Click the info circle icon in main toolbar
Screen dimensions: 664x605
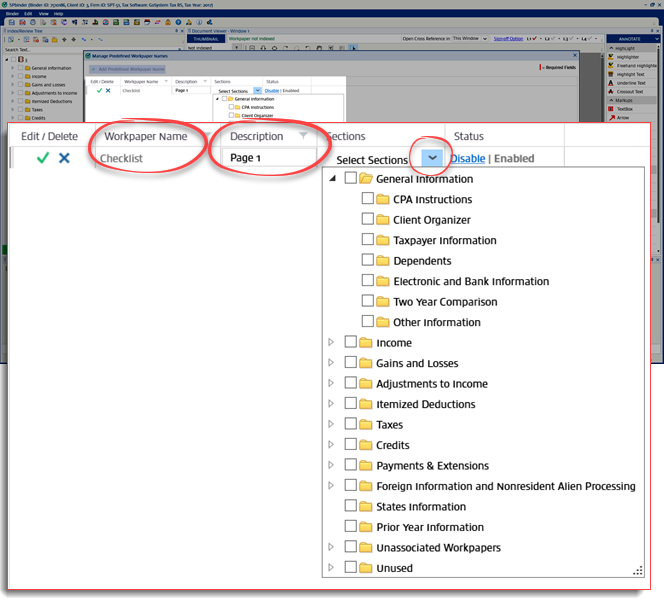(x=199, y=22)
